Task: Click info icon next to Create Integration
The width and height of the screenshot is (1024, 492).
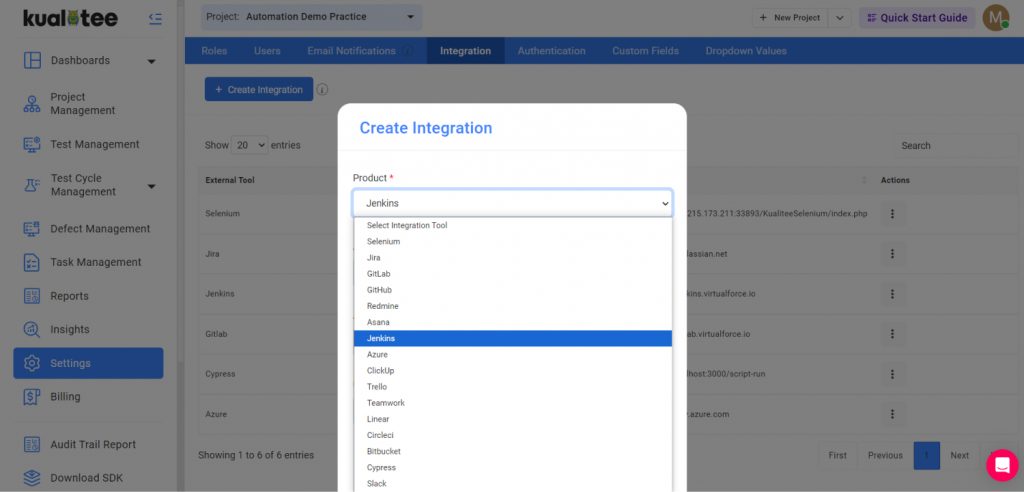Action: 322,90
